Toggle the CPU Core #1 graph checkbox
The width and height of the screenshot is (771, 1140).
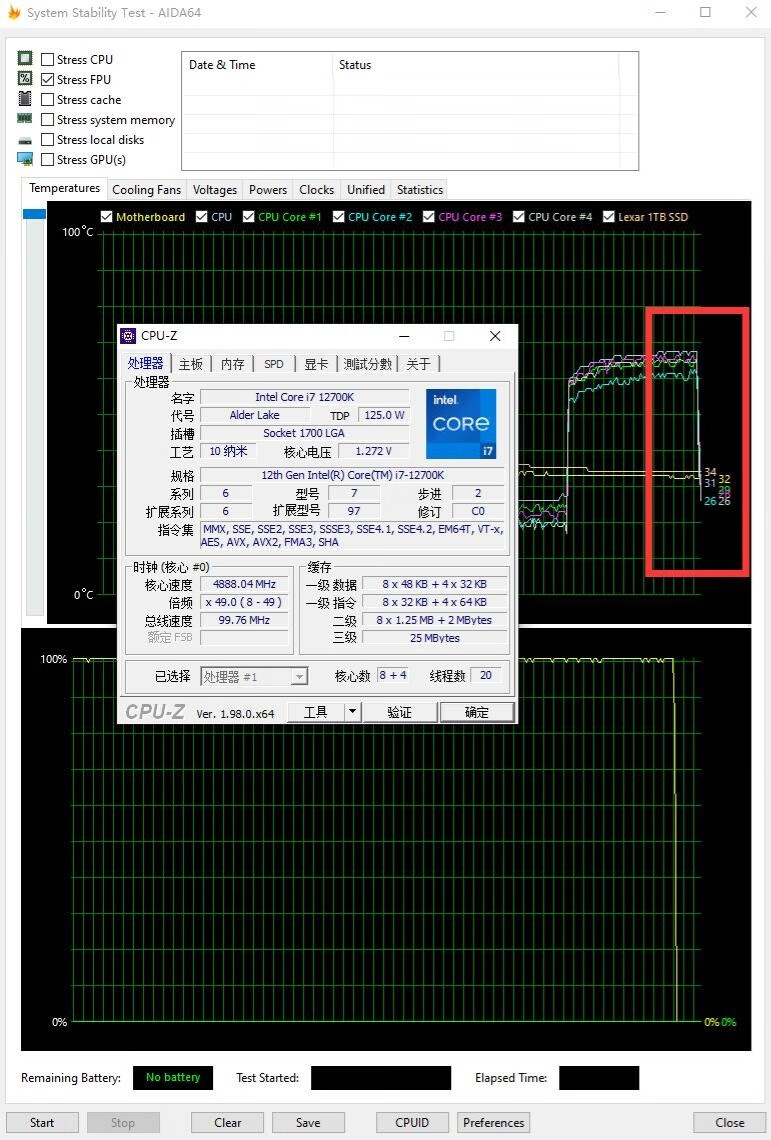coord(248,217)
